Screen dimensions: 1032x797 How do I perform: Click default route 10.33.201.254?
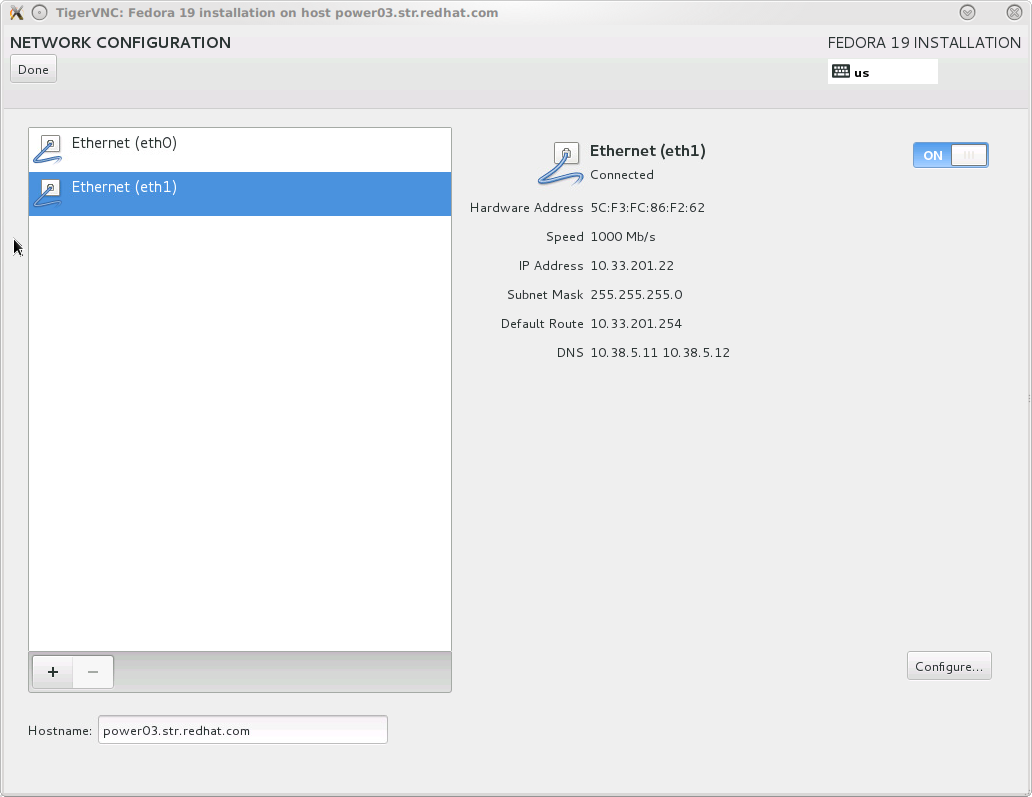point(636,323)
